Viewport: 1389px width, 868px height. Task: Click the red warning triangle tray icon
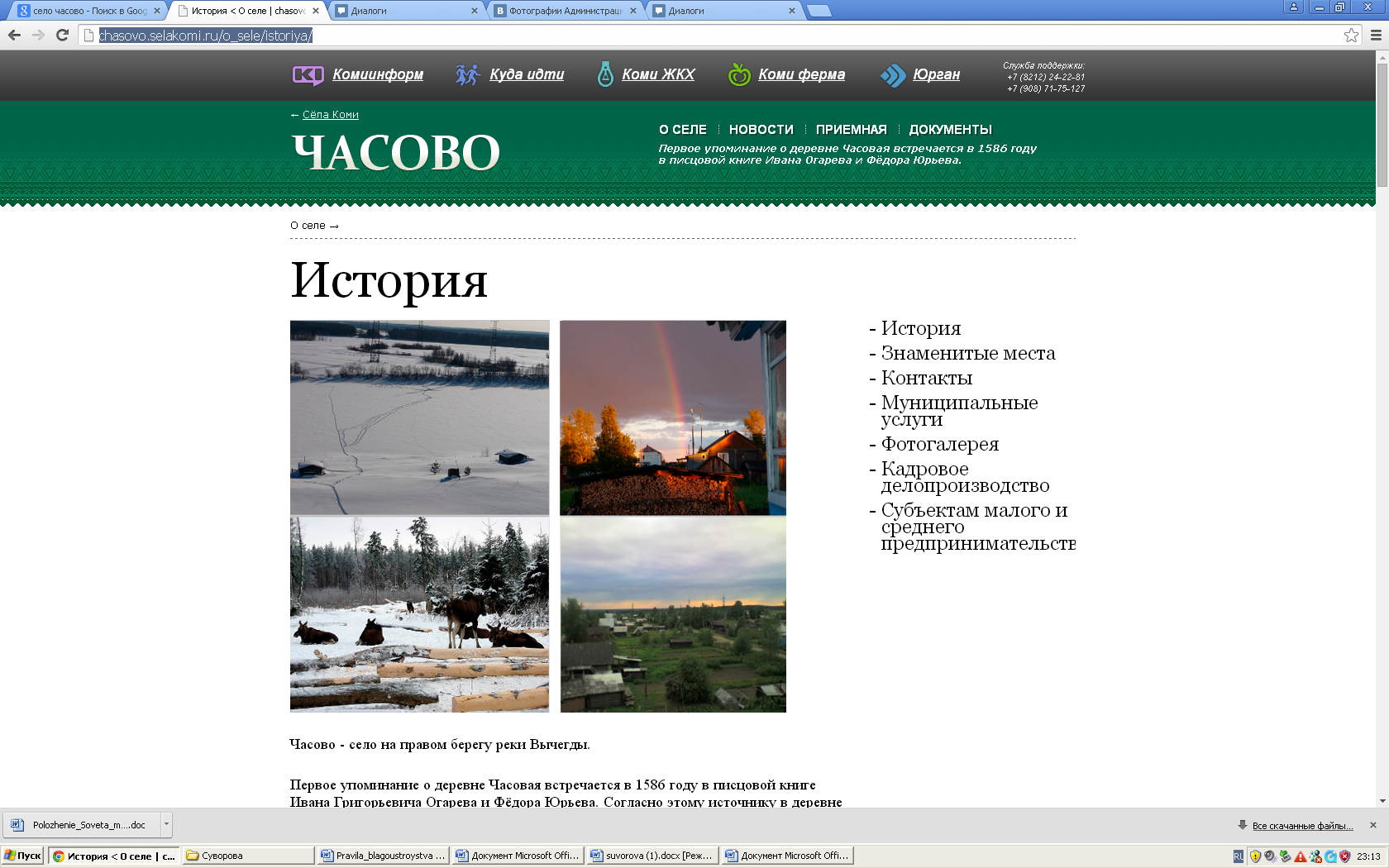pos(1300,856)
